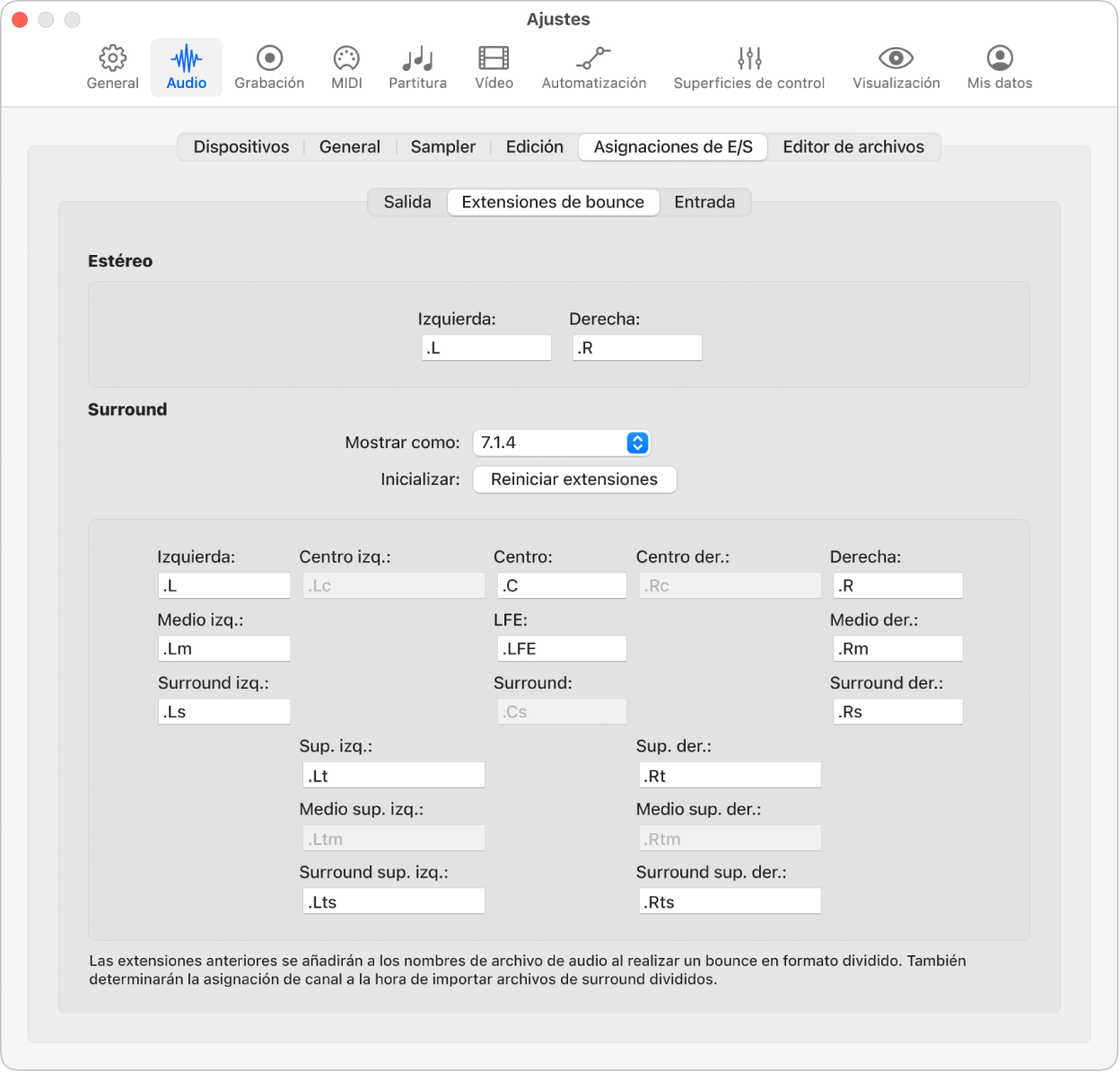Select the Visualización eye icon
Image resolution: width=1120 pixels, height=1072 pixels.
(896, 58)
